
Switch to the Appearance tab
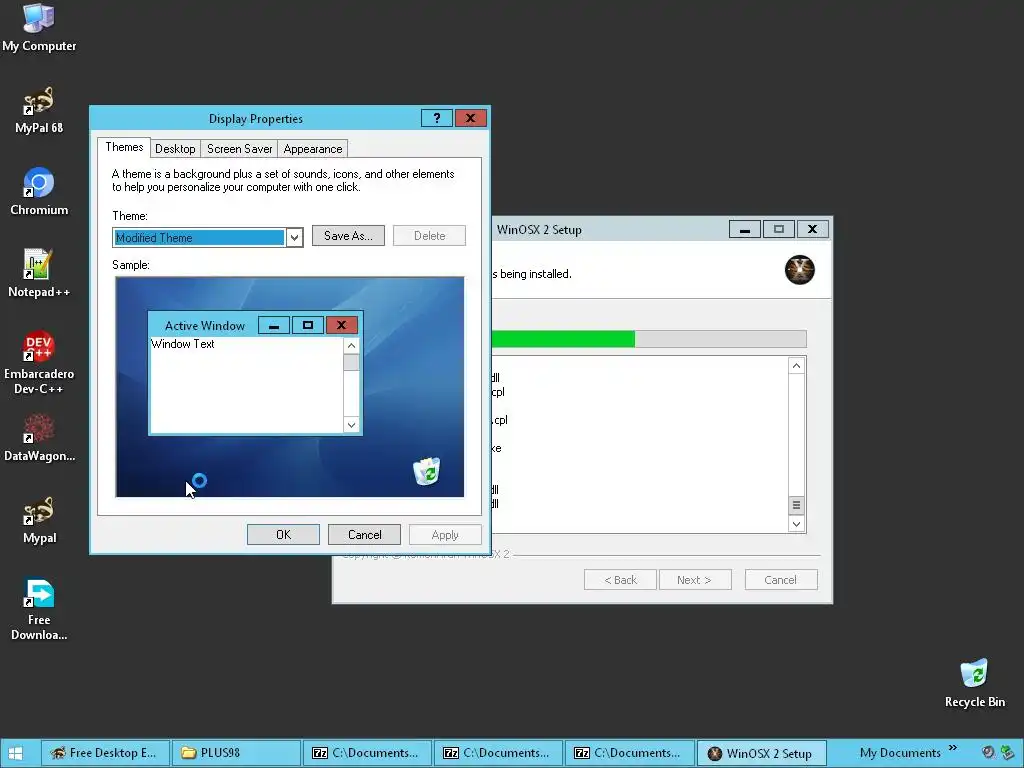pyautogui.click(x=313, y=149)
